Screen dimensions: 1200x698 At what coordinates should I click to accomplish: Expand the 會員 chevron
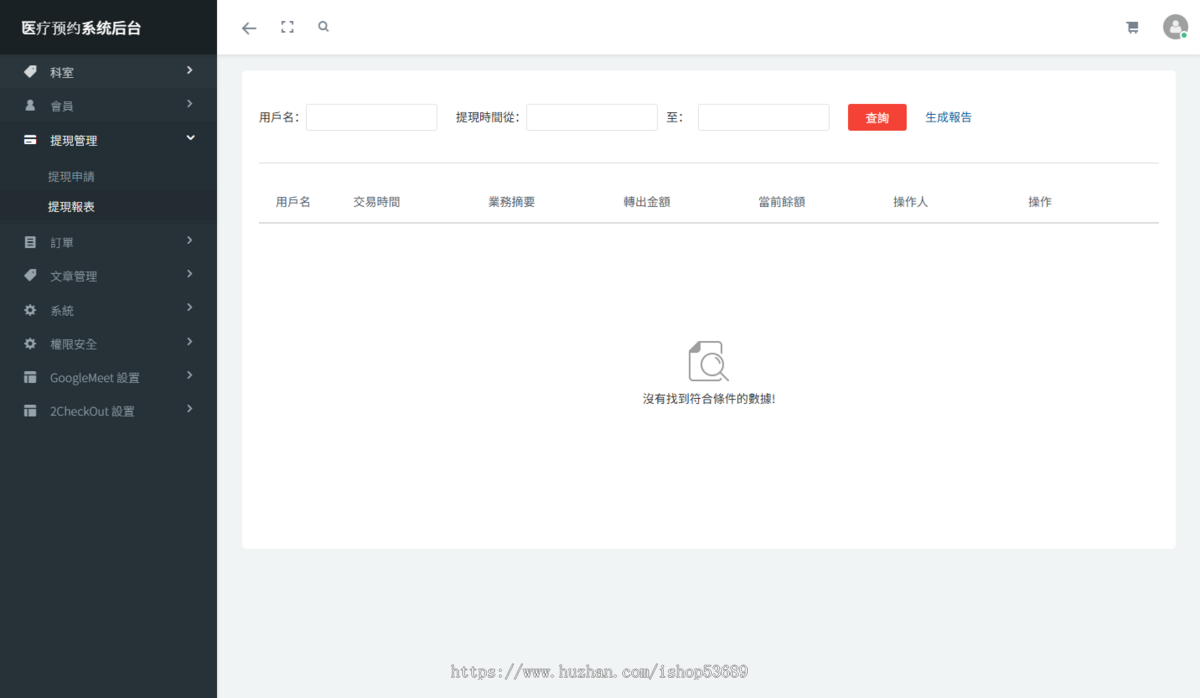click(190, 103)
